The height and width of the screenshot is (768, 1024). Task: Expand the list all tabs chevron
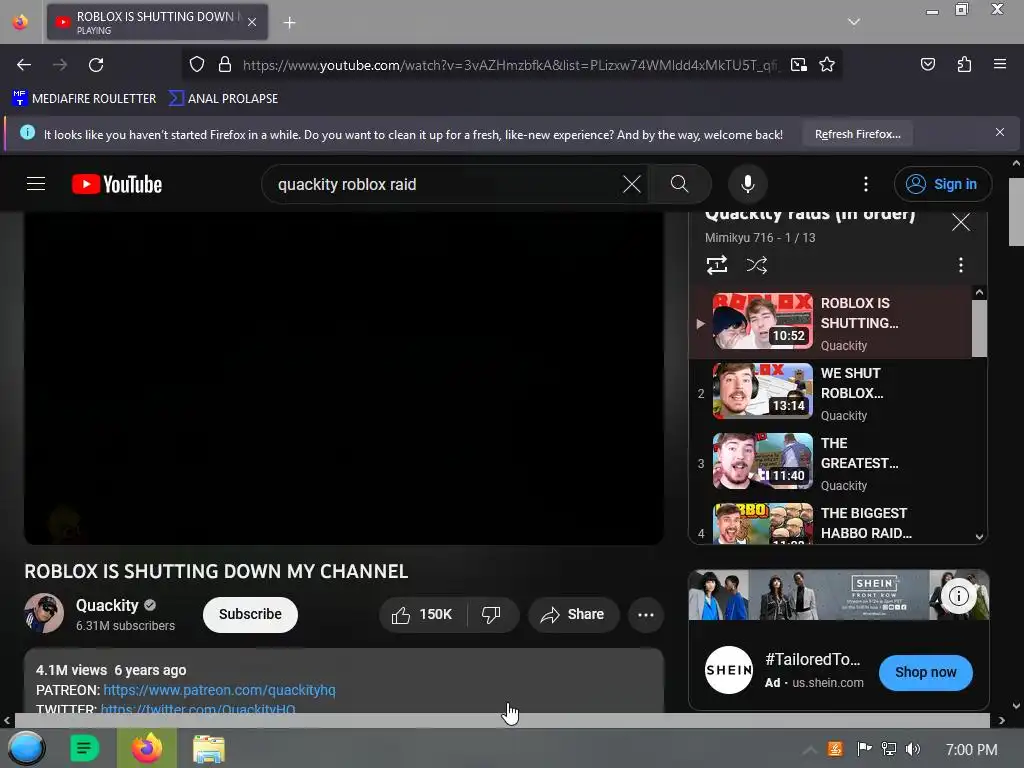click(x=854, y=22)
